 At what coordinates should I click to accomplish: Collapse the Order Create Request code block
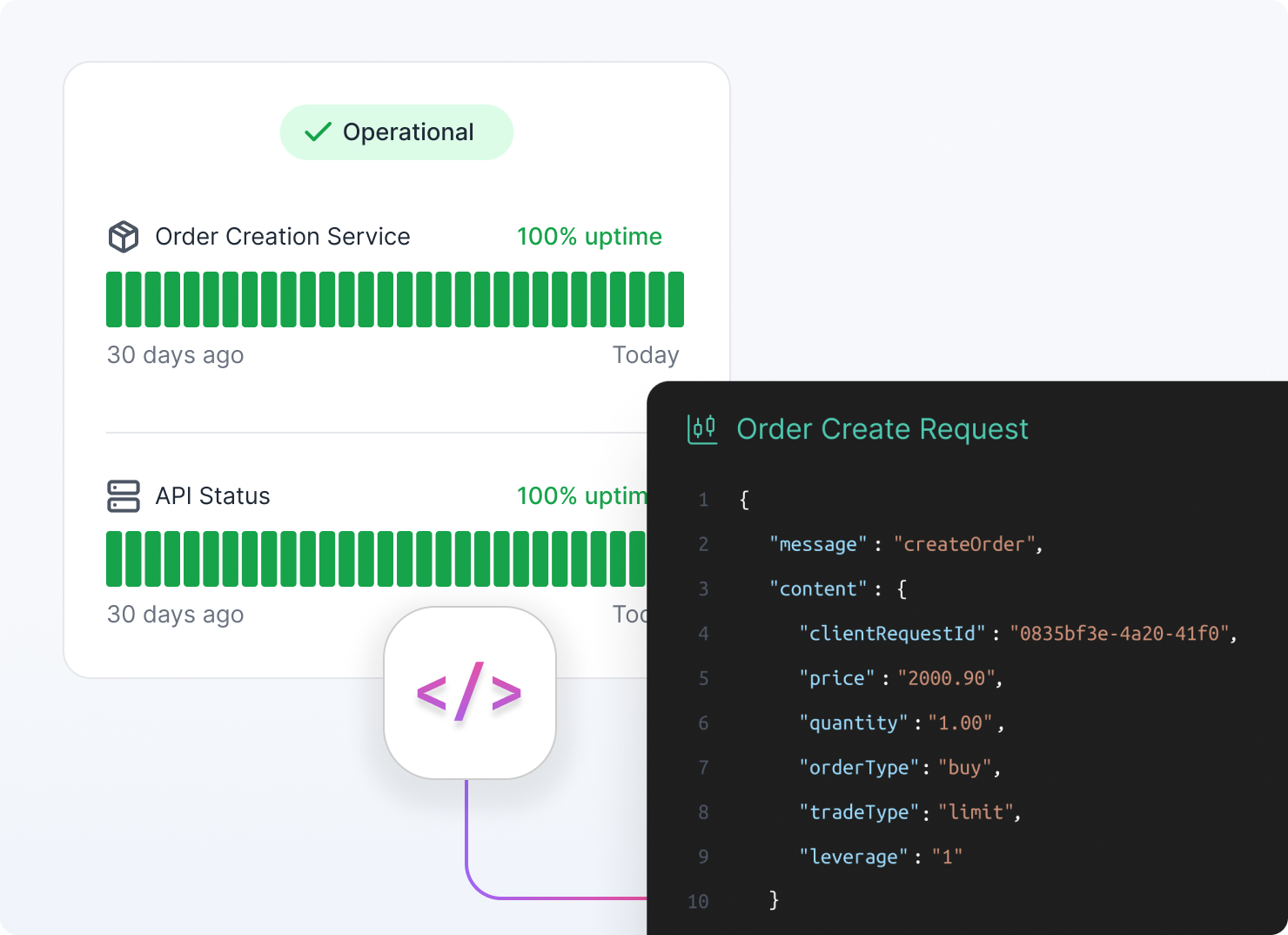point(882,428)
